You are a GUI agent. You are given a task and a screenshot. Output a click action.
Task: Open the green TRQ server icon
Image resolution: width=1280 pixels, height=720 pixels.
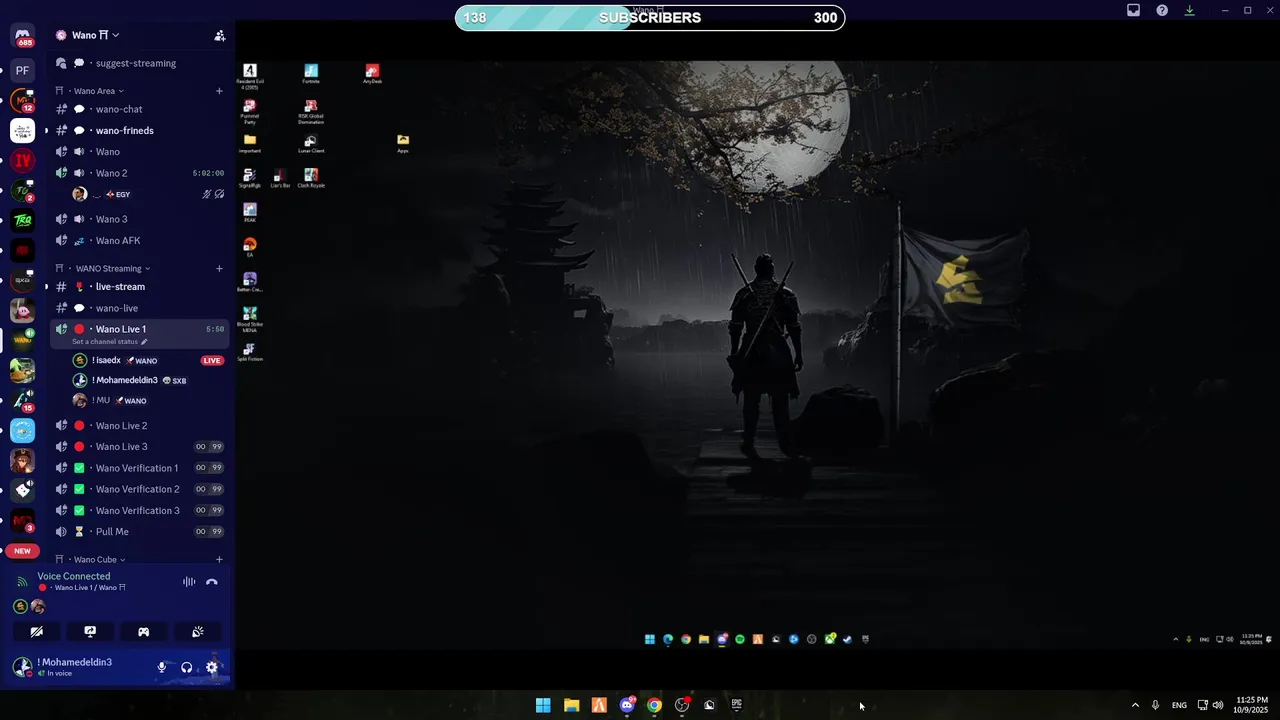22,220
